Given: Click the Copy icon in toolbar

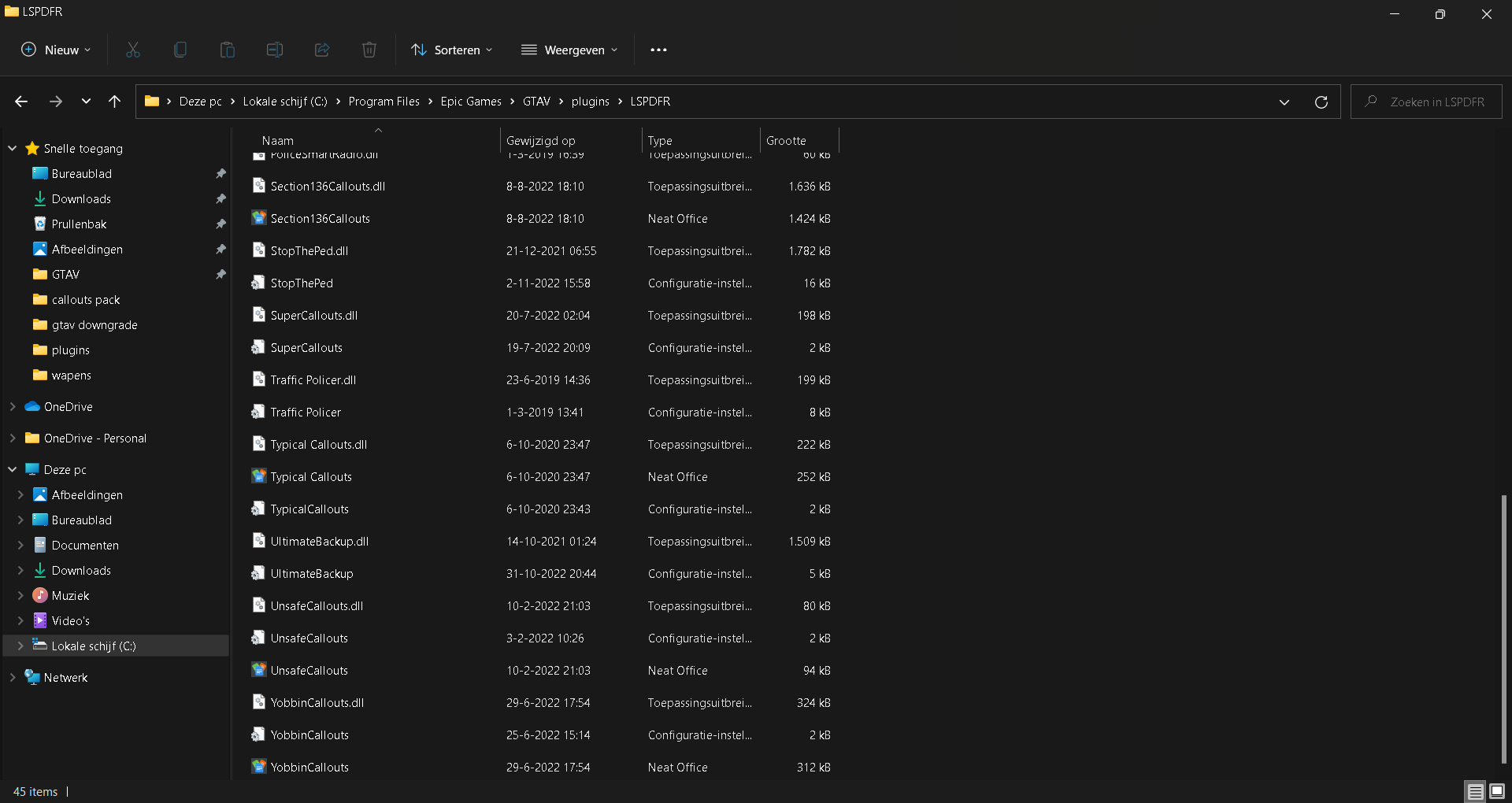Looking at the screenshot, I should (x=180, y=50).
